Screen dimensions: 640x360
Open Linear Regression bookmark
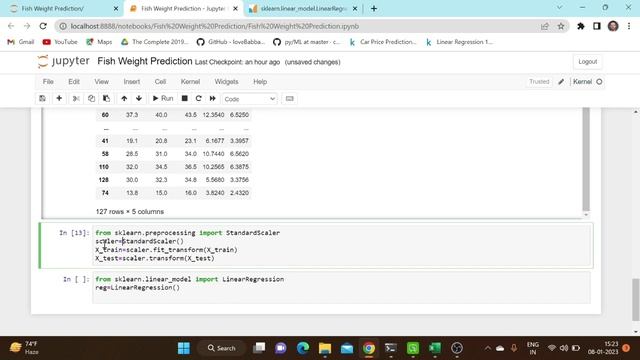459,42
